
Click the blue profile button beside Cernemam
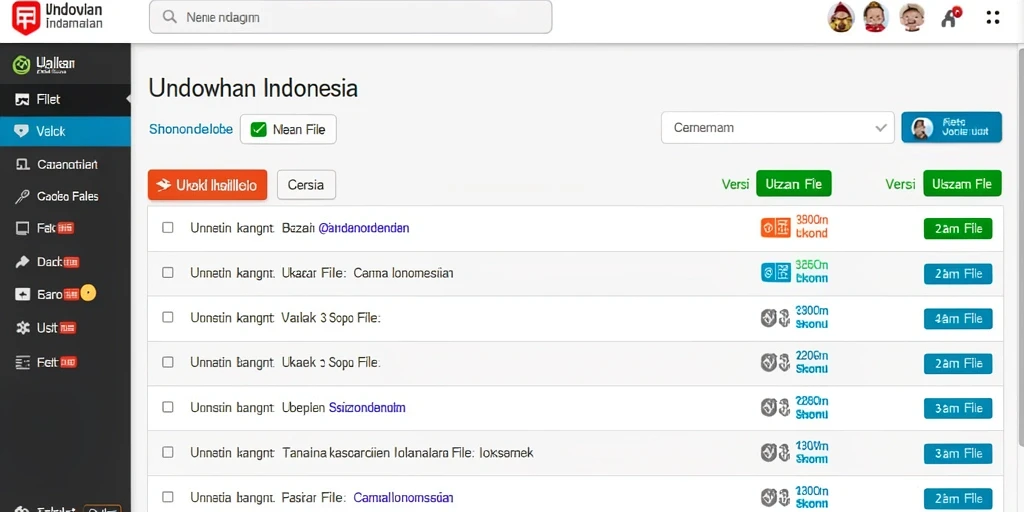point(952,127)
